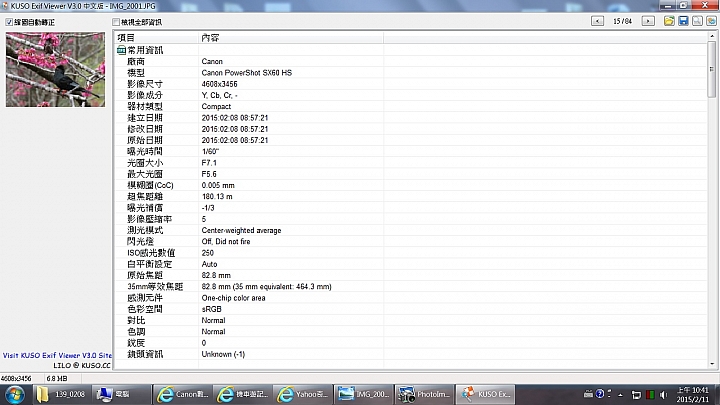720x405 pixels.
Task: Open the Visit KUSO Exif Viewer V3.0 Site link
Action: click(x=57, y=355)
